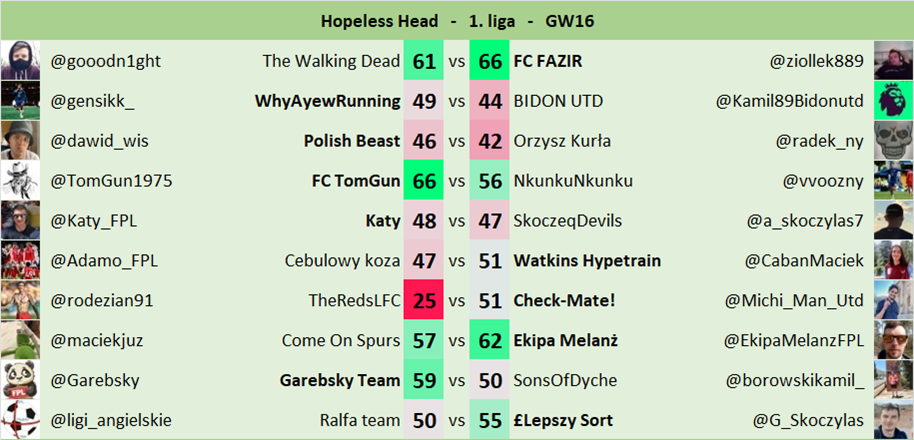
Task: Open the @ziollek889 handle
Action: tap(817, 61)
